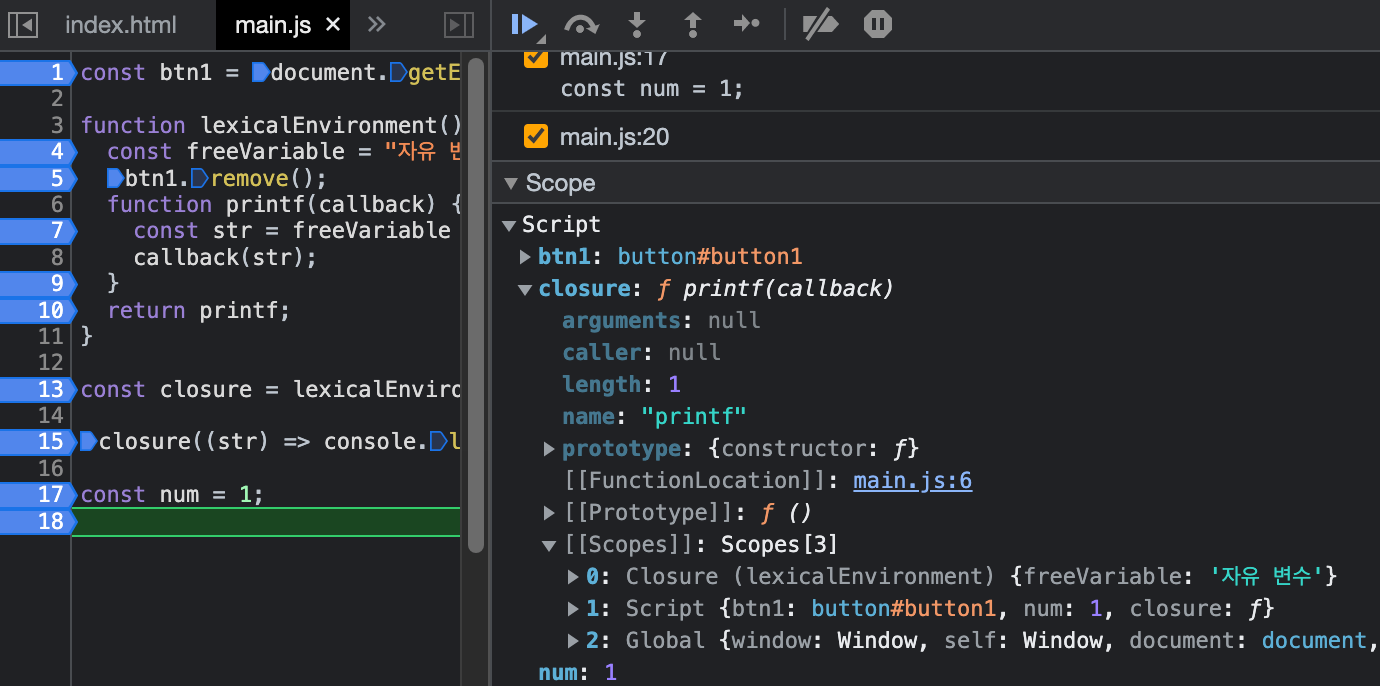Hide the debugger sidebar pane
Screen dimensions: 1380x686
coord(458,25)
